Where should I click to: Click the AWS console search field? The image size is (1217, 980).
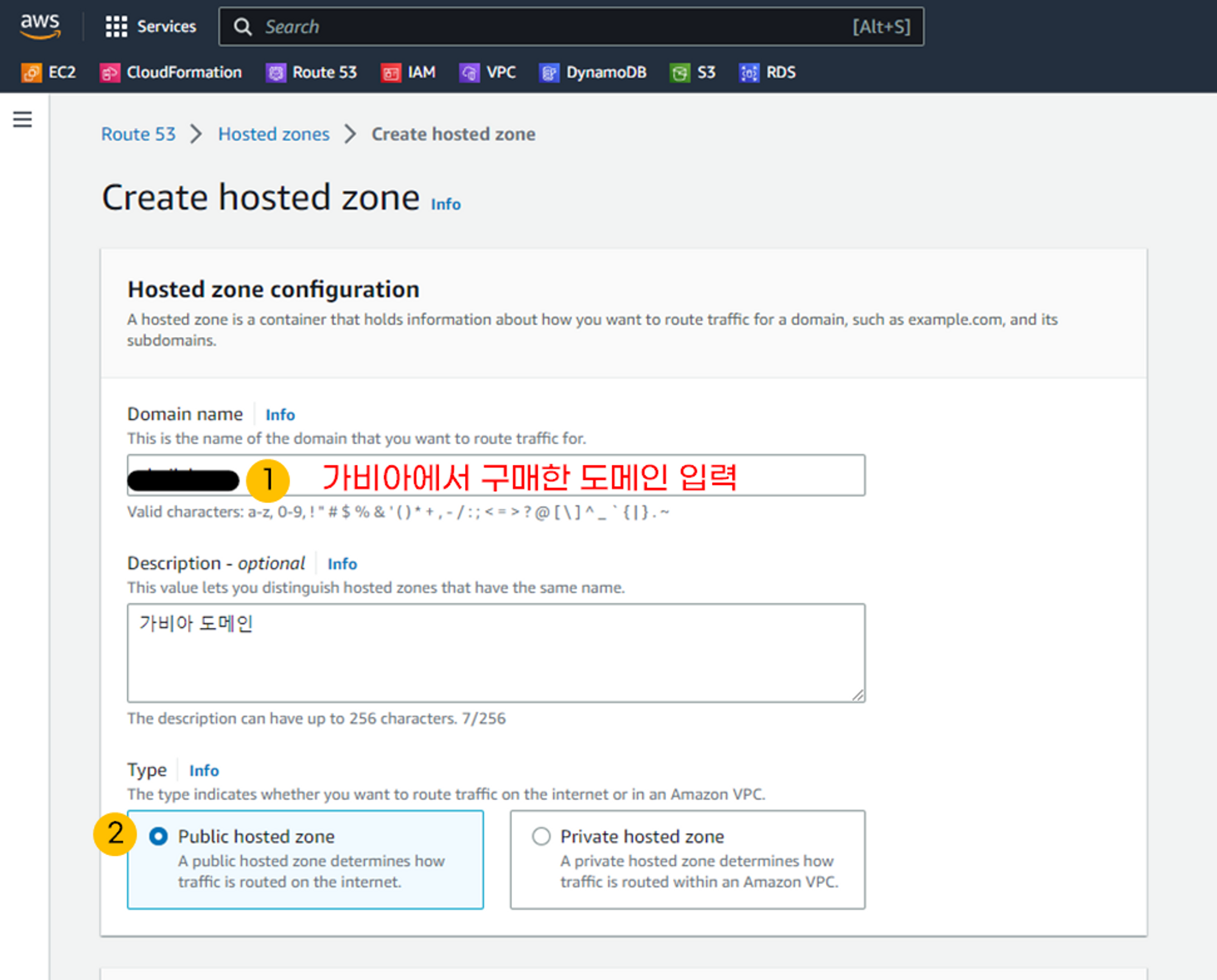pos(548,27)
